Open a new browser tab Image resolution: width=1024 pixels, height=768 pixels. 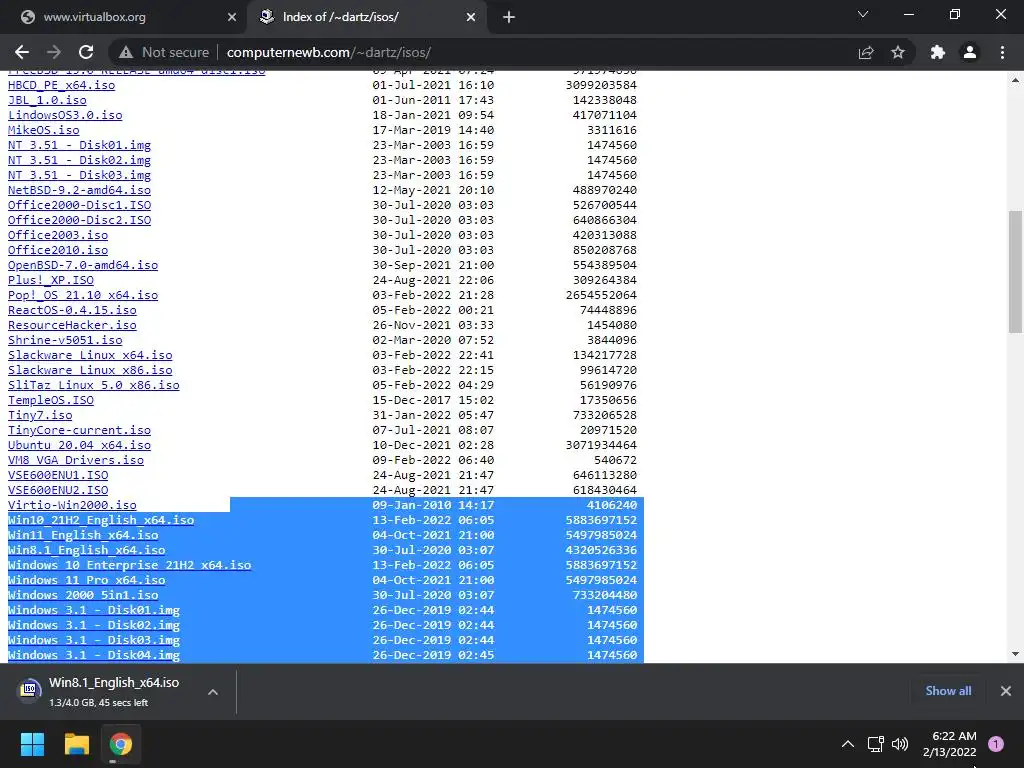coord(509,17)
